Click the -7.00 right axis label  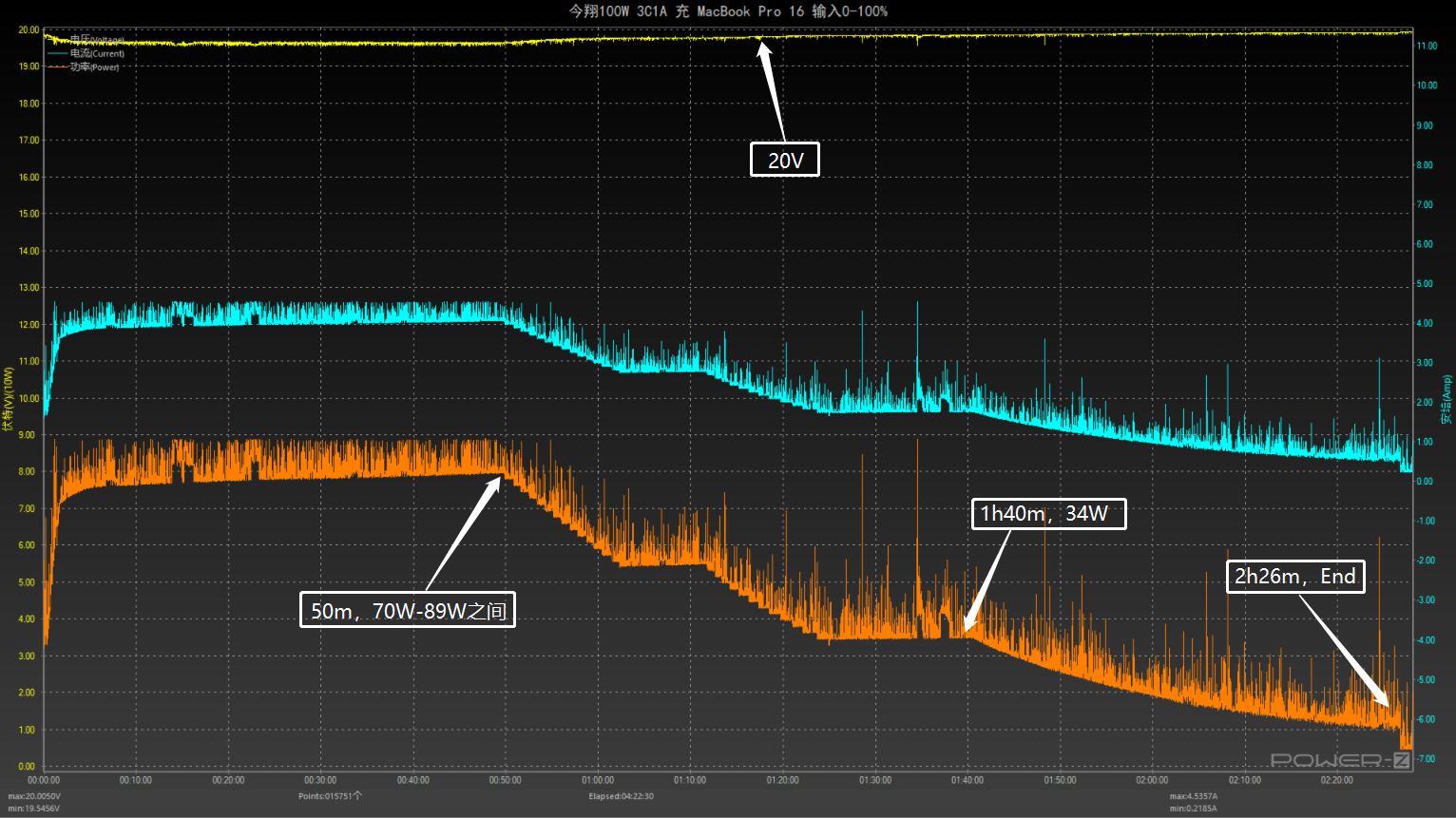pos(1426,759)
